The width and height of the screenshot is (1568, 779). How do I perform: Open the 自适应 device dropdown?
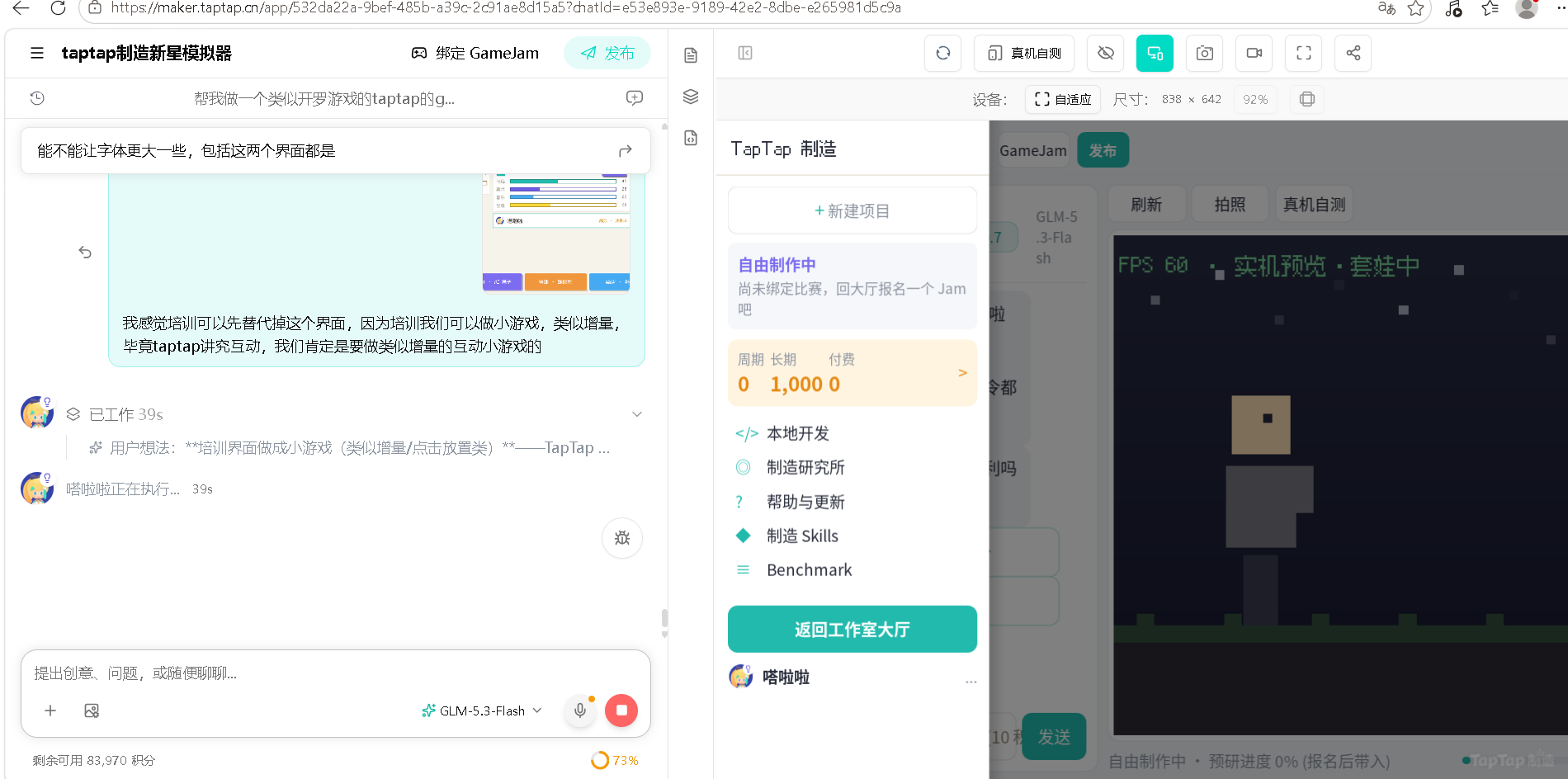tap(1063, 99)
